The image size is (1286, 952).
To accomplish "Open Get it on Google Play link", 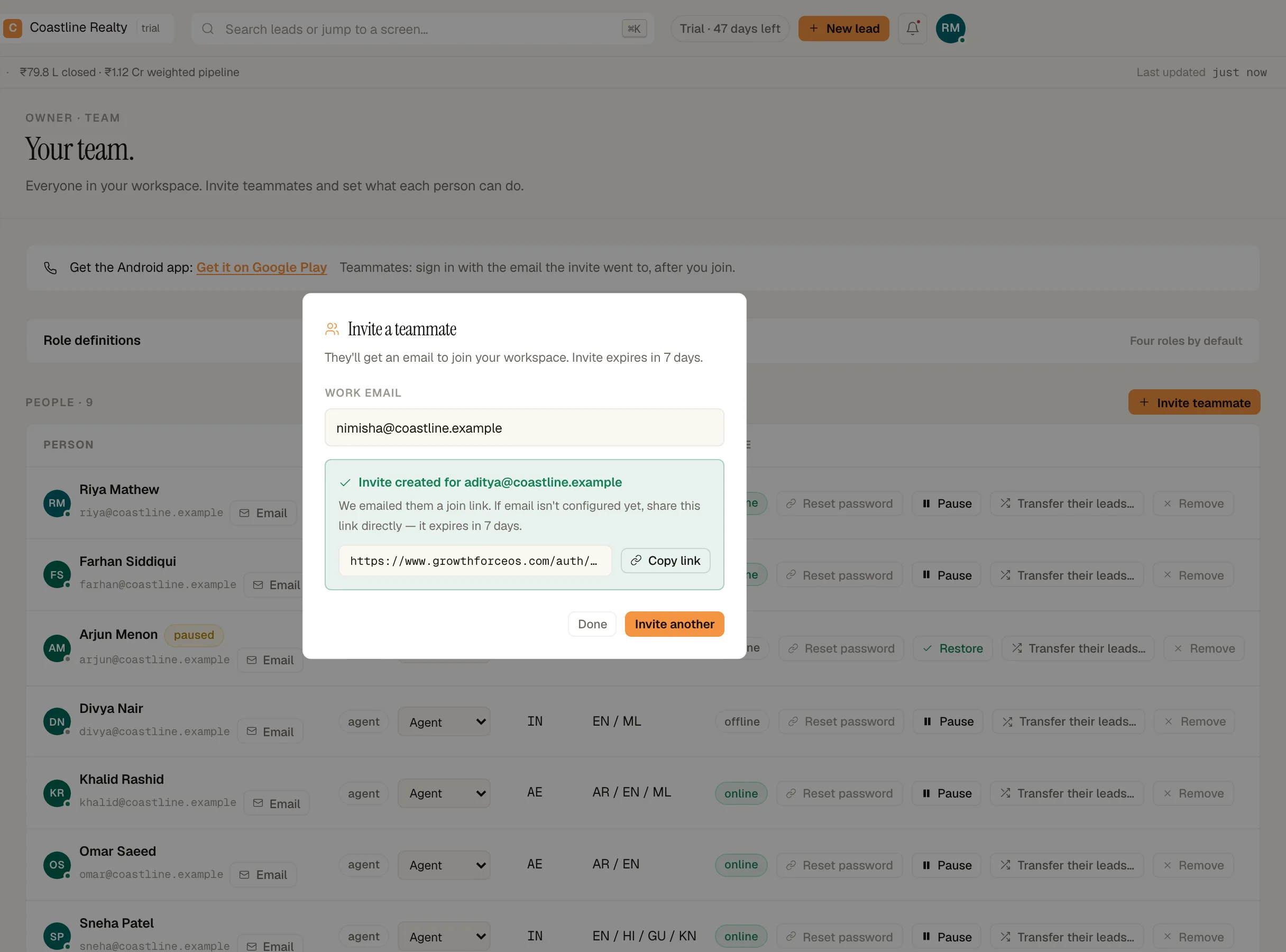I will (262, 268).
